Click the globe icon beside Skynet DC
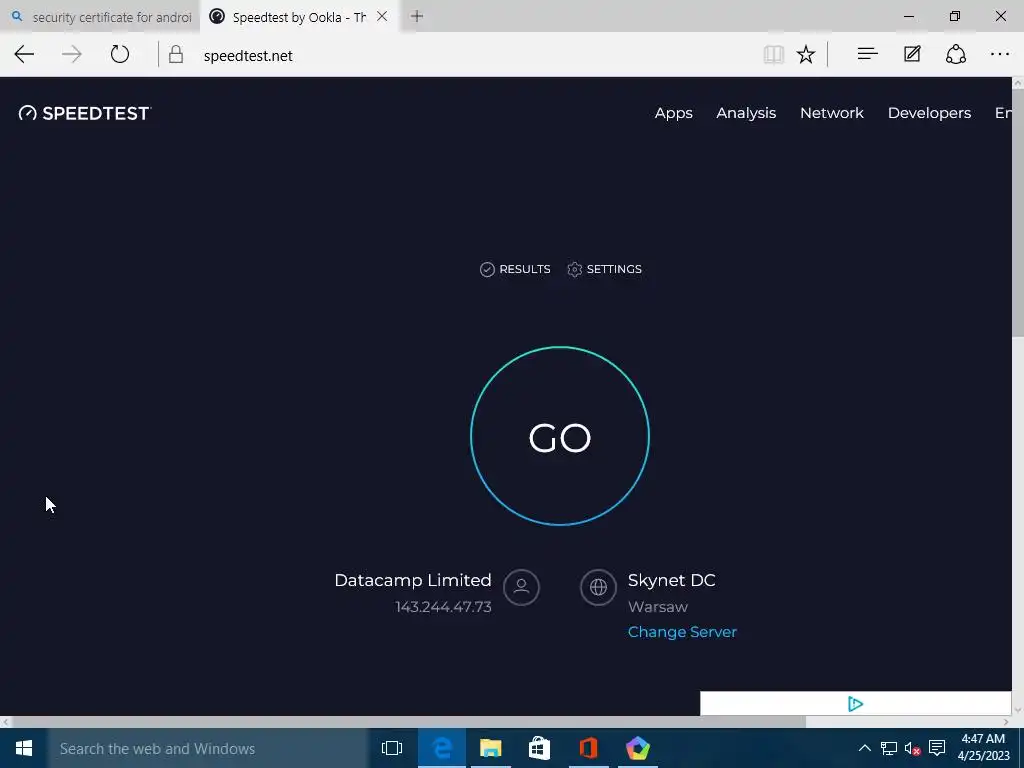Viewport: 1024px width, 768px height. [598, 587]
